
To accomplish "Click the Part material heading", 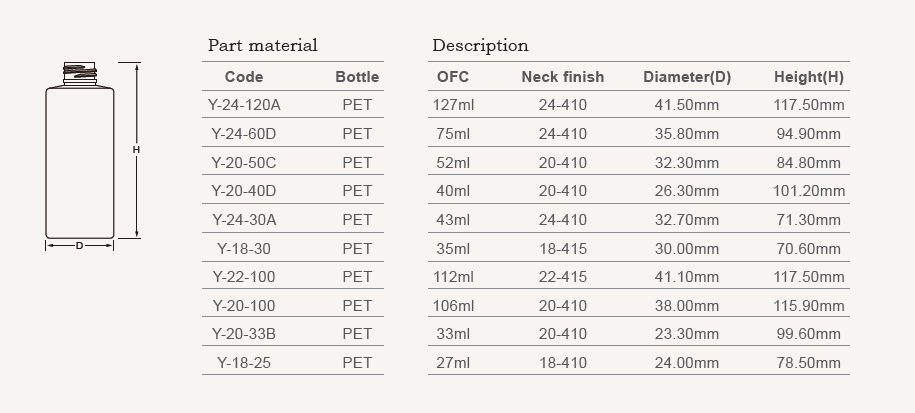I will 263,46.
